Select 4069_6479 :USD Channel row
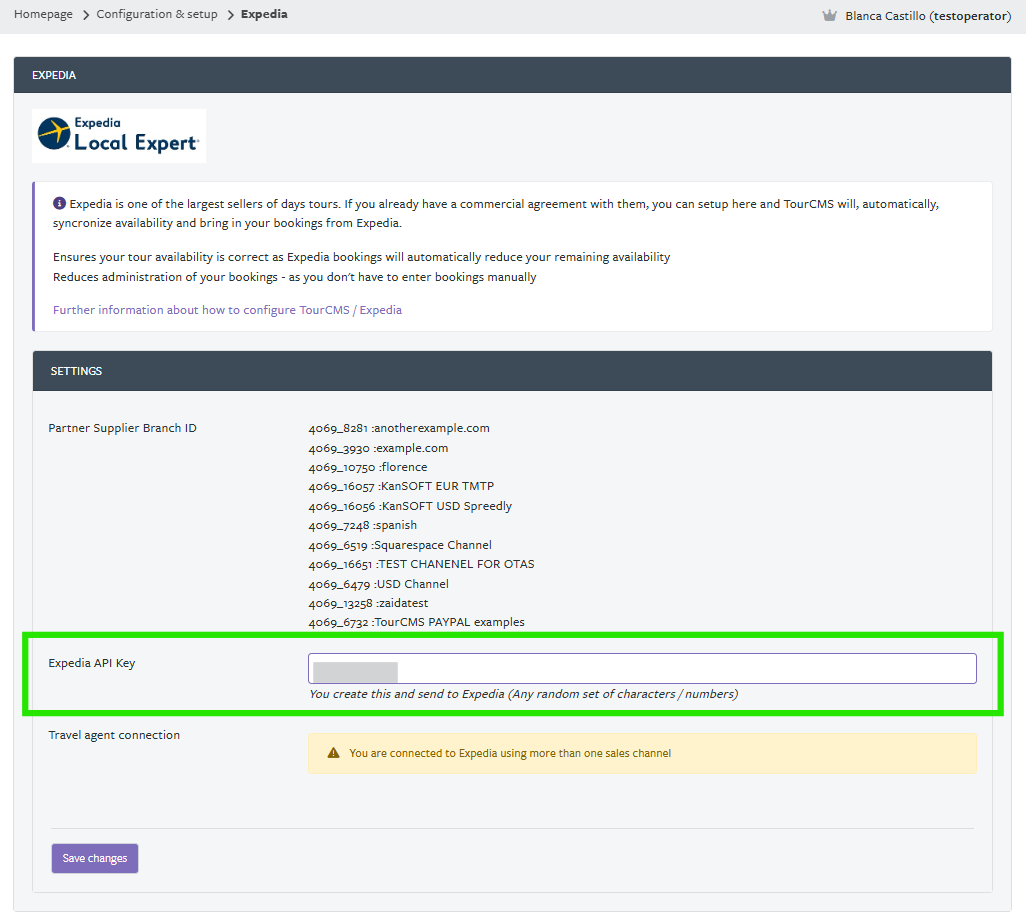The height and width of the screenshot is (916, 1026). coord(378,584)
